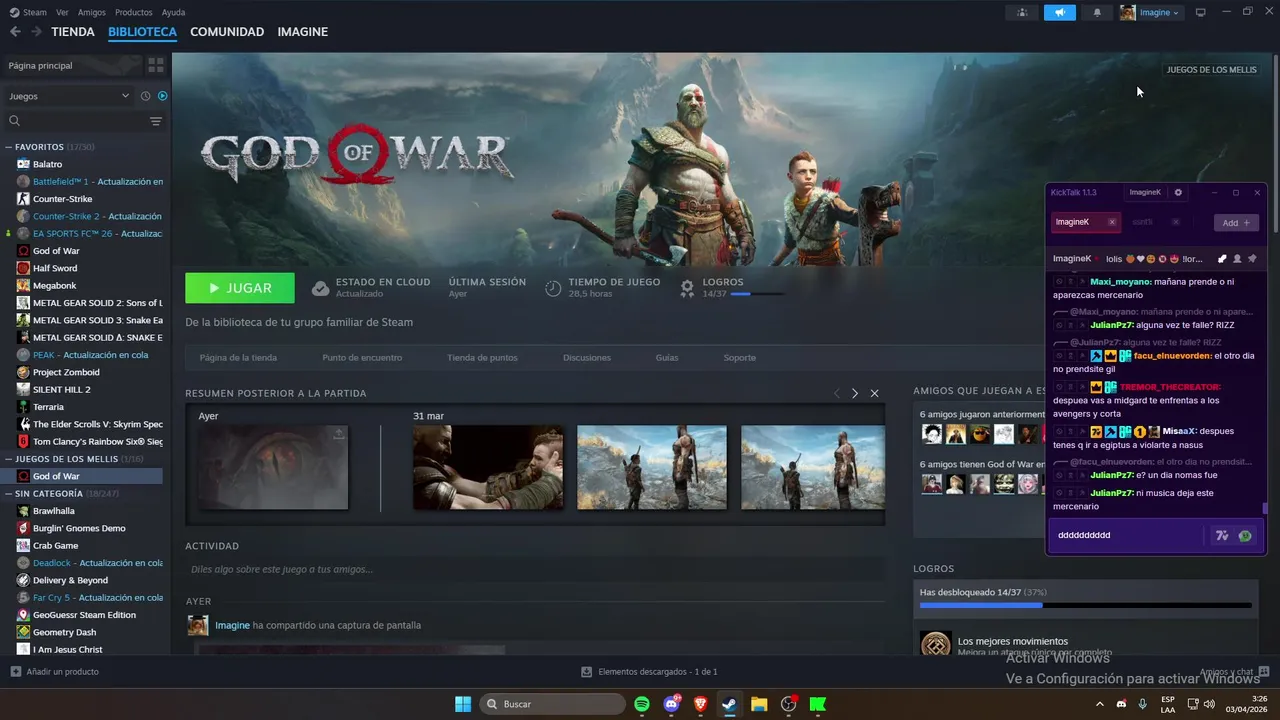
Task: Click the pin icon in KickTalk header
Action: click(1253, 259)
